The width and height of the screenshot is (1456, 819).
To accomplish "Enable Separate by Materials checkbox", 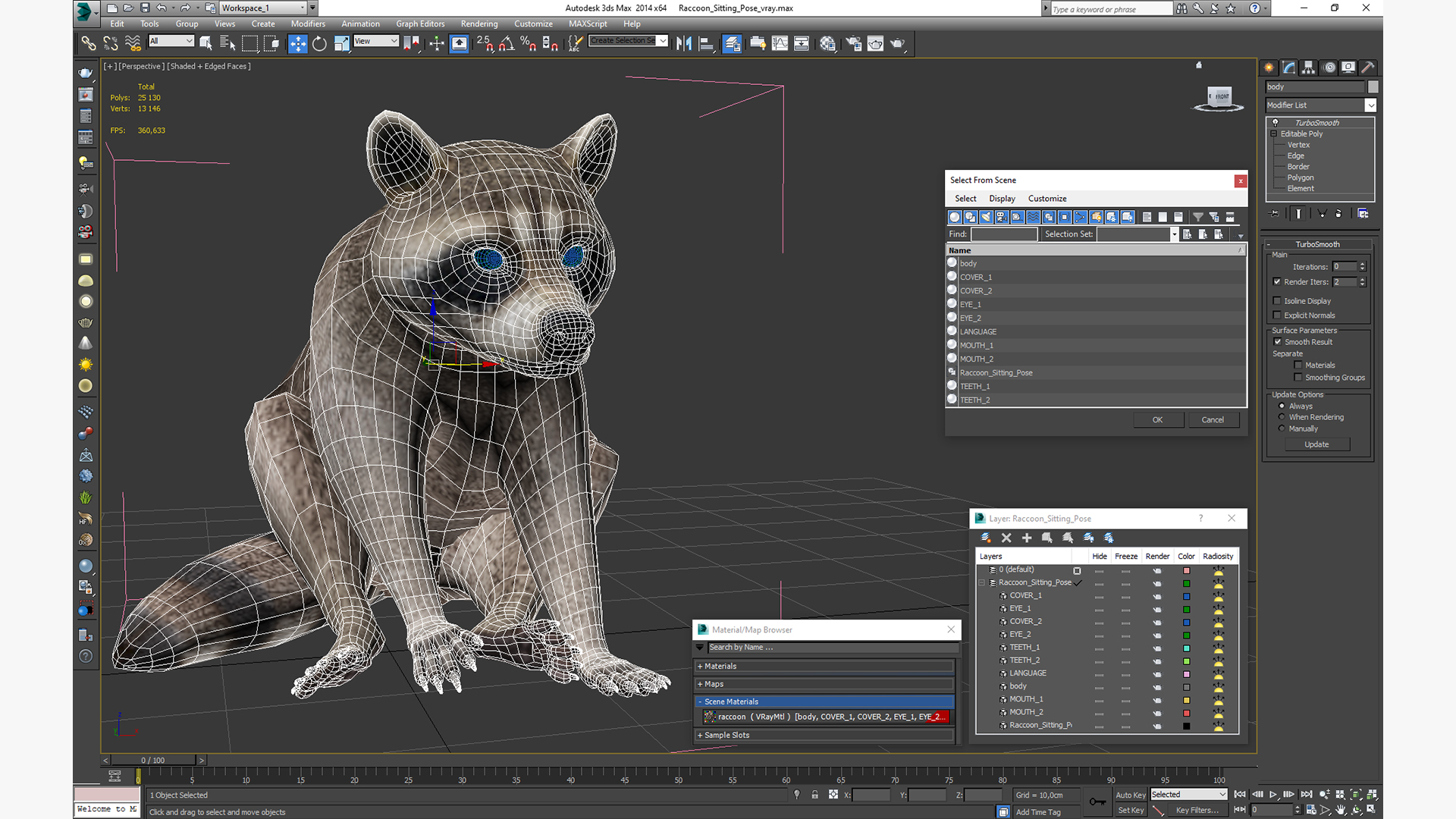I will tap(1298, 366).
